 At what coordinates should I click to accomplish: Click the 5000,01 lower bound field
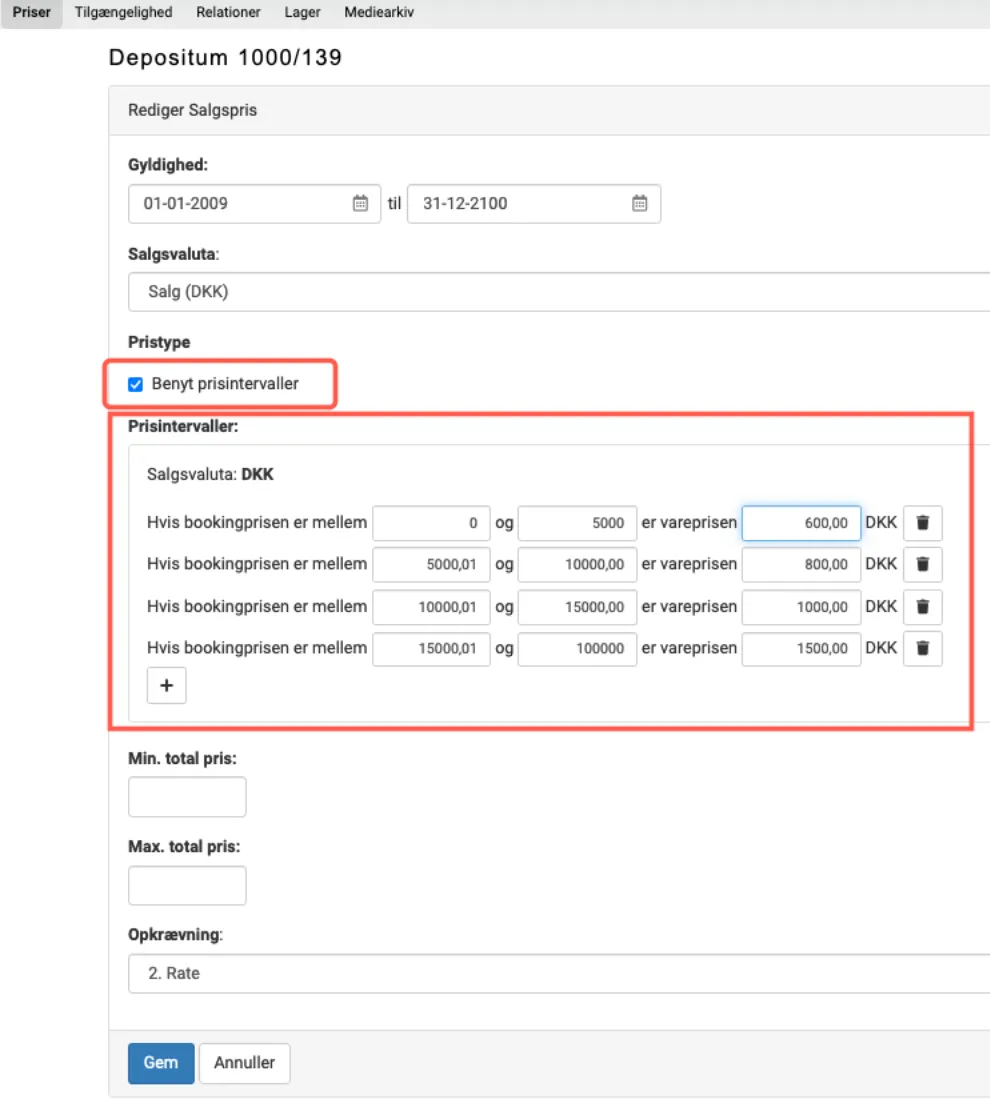pos(431,565)
